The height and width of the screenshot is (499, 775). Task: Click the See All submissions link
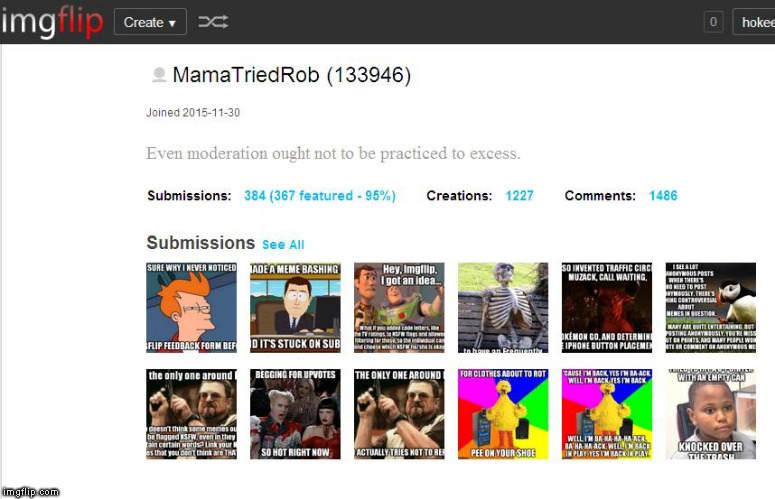(283, 245)
